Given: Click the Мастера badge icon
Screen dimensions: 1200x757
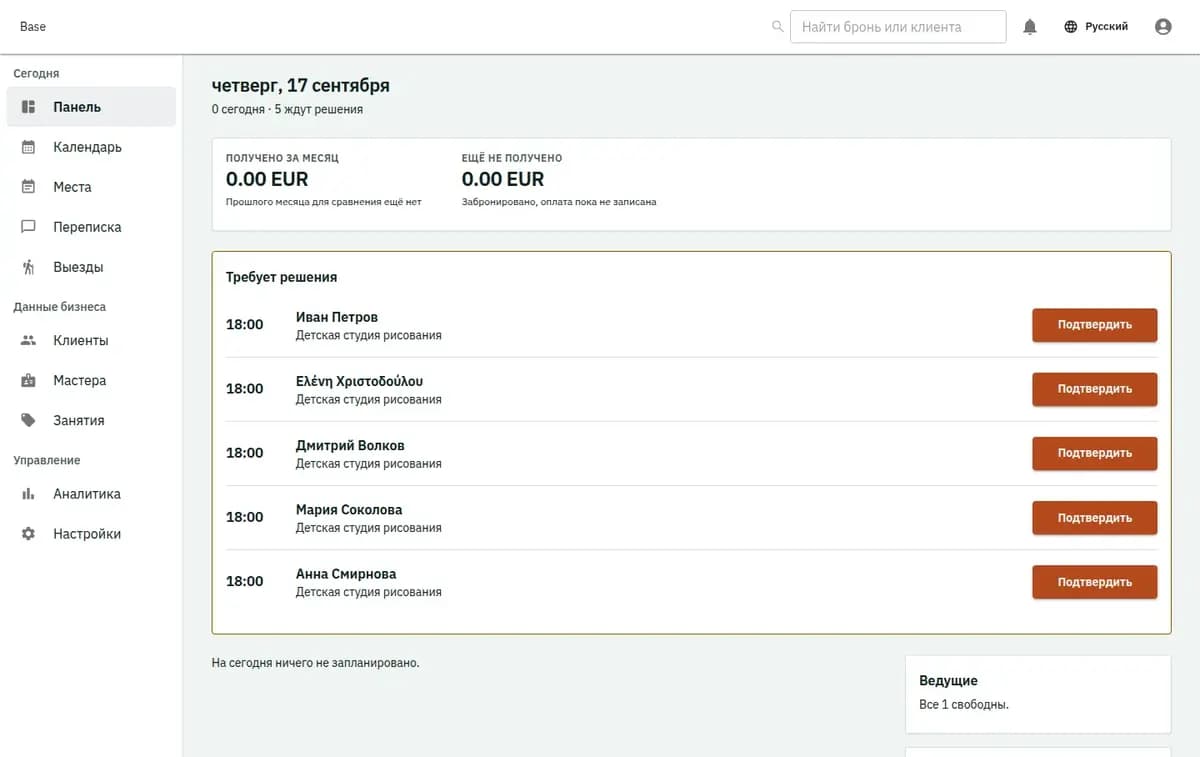Looking at the screenshot, I should point(29,380).
